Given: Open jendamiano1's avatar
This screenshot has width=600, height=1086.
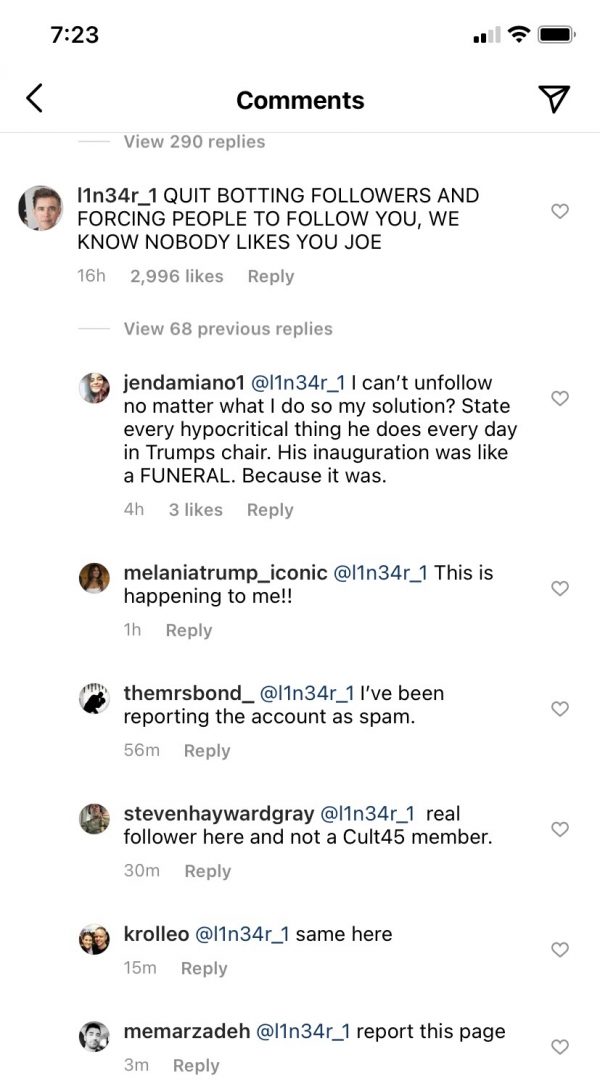Looking at the screenshot, I should coord(94,388).
